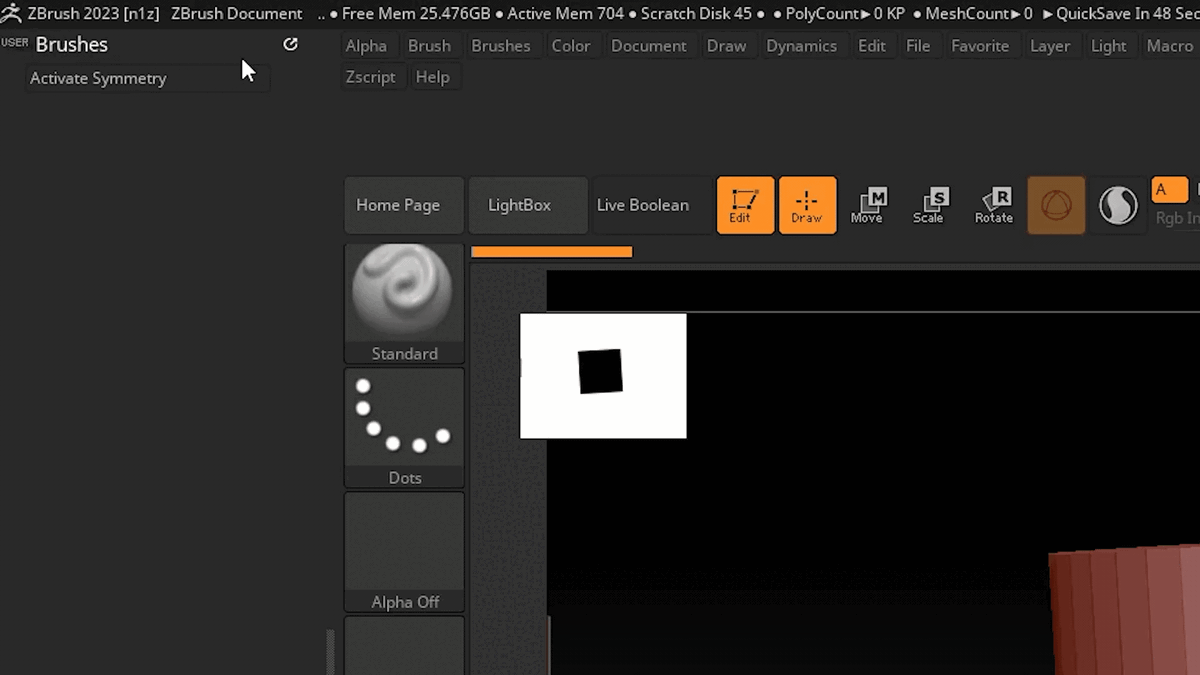Click the white reference thumbnail with black square

[x=603, y=376]
